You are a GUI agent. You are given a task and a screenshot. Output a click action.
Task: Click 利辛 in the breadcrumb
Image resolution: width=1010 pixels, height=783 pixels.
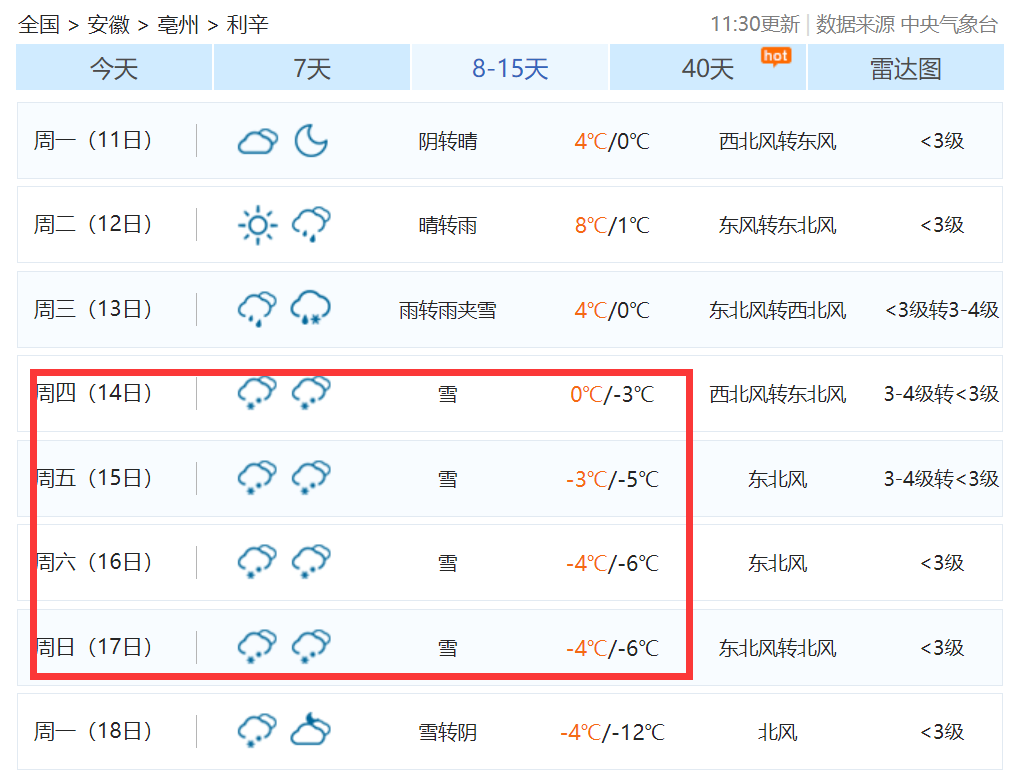coord(247,24)
